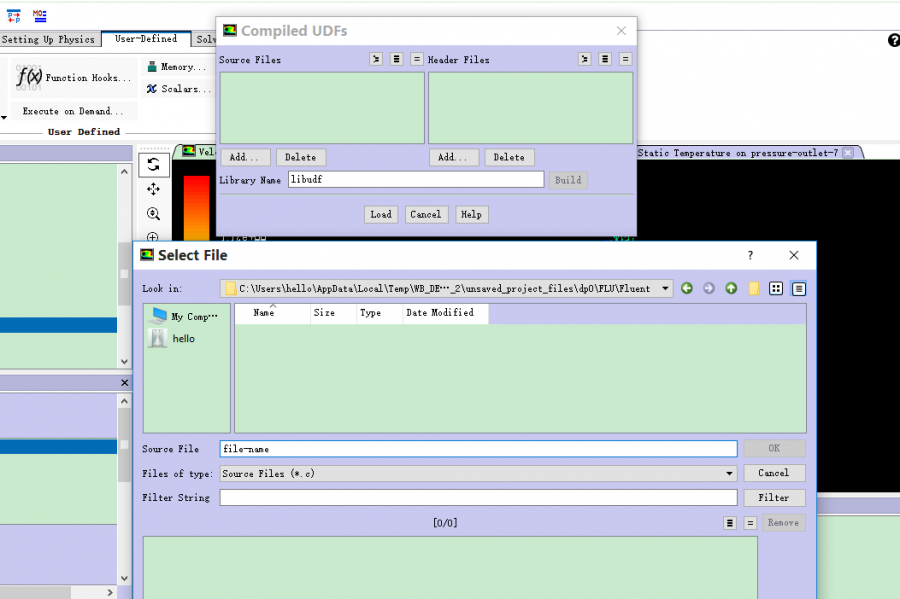The image size is (900, 599).
Task: Click Select File dialog help question mark
Action: [x=750, y=255]
